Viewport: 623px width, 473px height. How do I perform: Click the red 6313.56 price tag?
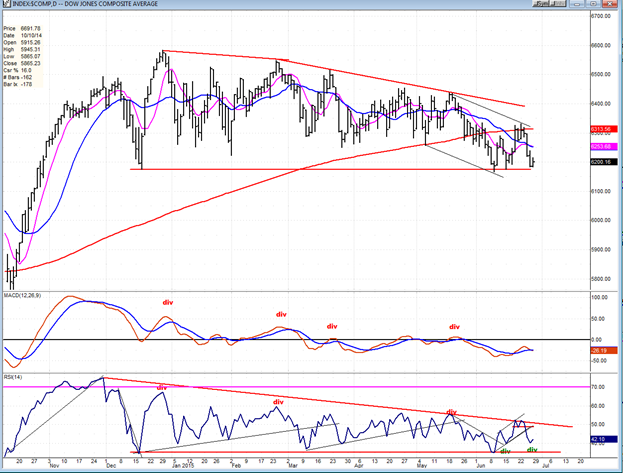pyautogui.click(x=600, y=129)
